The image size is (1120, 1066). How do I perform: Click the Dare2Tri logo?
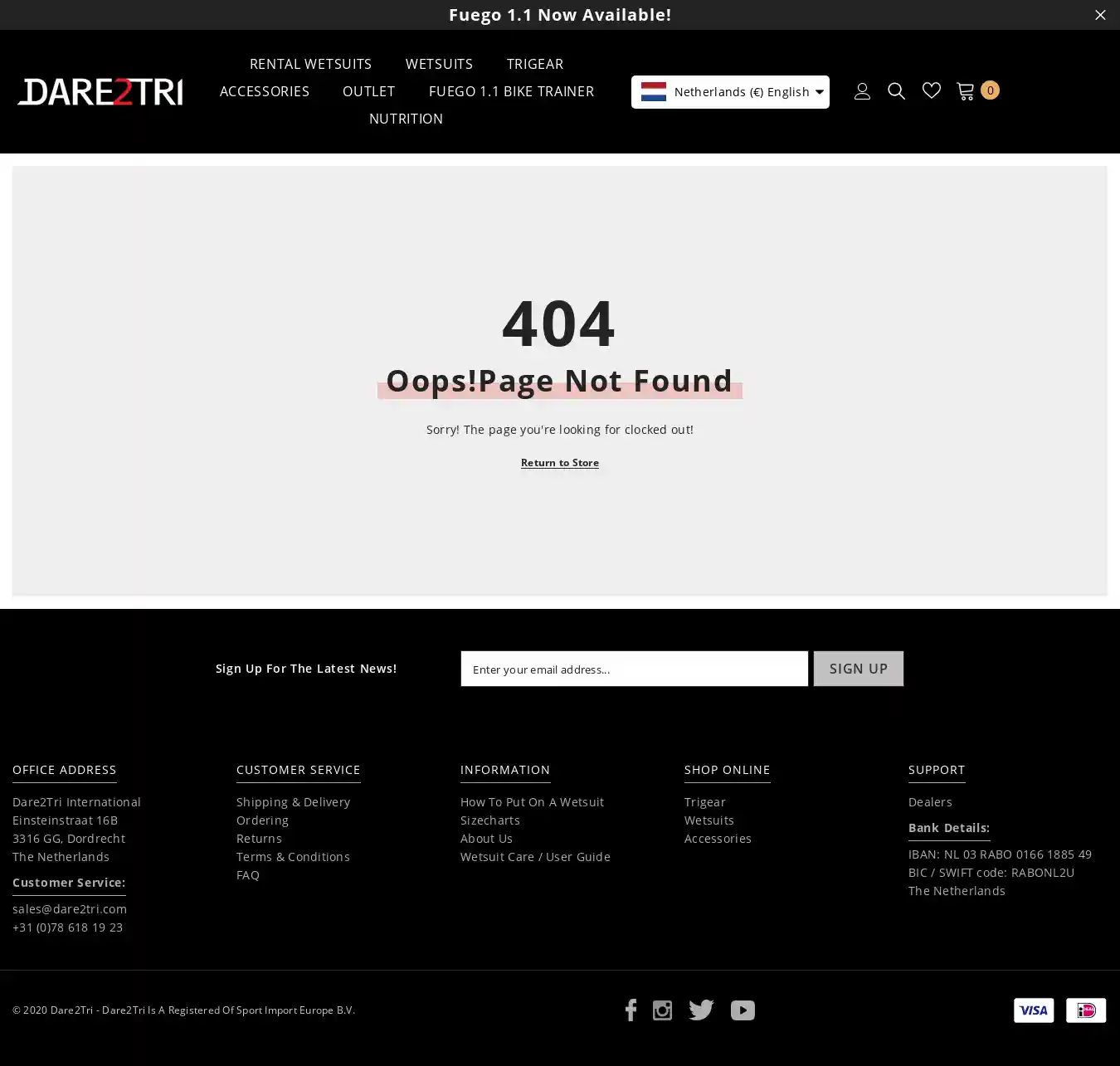tap(100, 92)
